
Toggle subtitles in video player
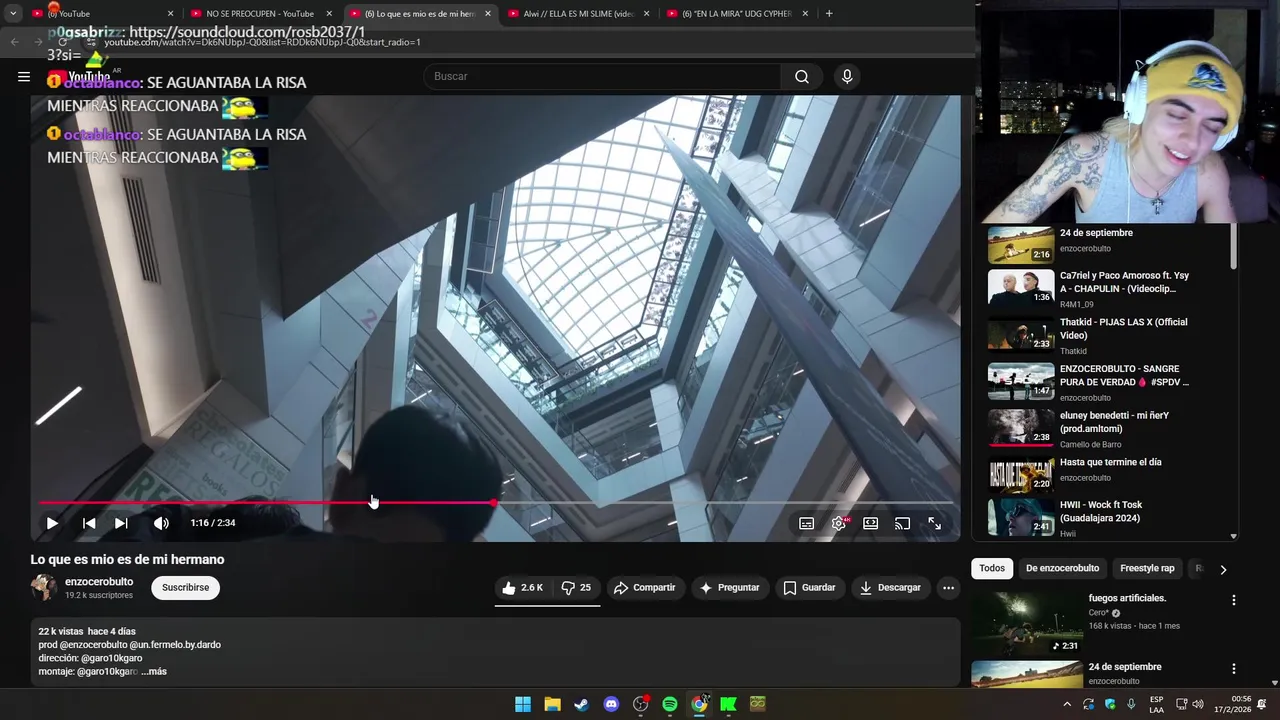[x=806, y=523]
